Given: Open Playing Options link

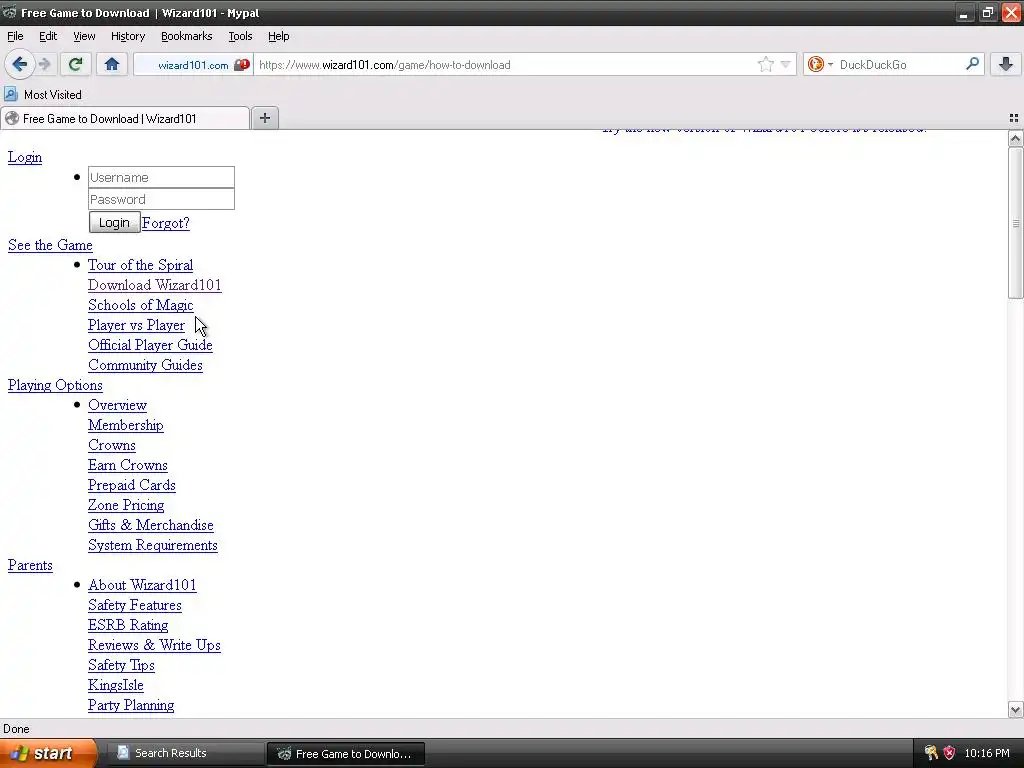Looking at the screenshot, I should click(55, 385).
